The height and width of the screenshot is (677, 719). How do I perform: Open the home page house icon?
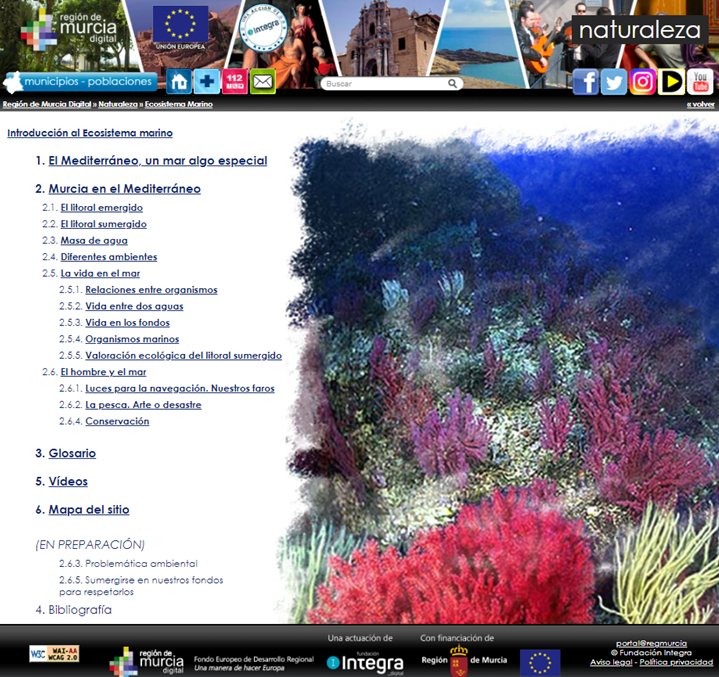[x=179, y=81]
